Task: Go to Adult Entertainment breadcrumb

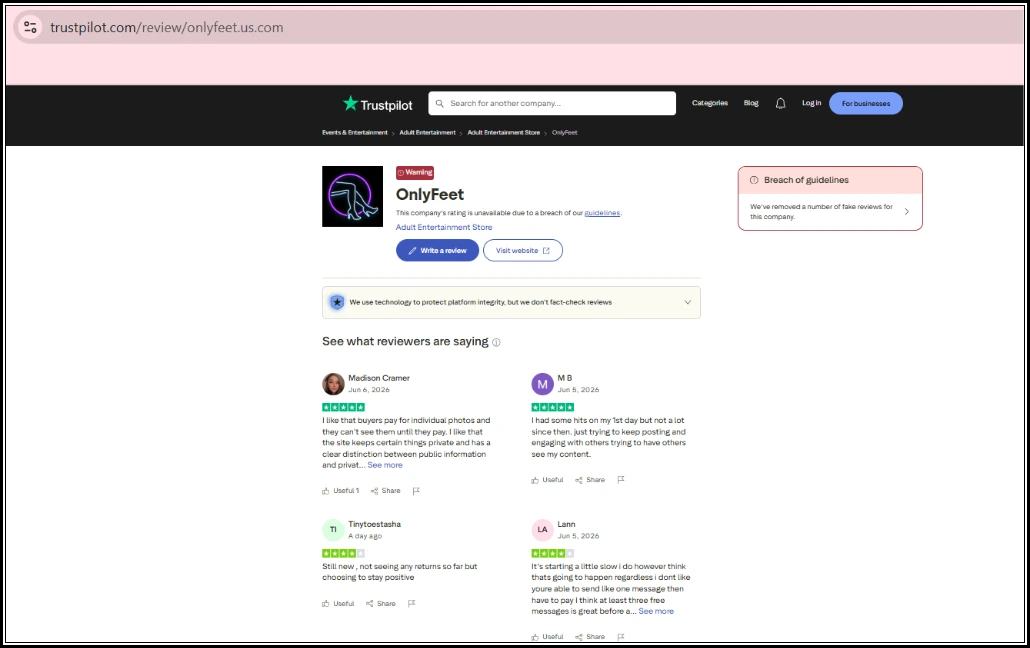Action: tap(428, 133)
